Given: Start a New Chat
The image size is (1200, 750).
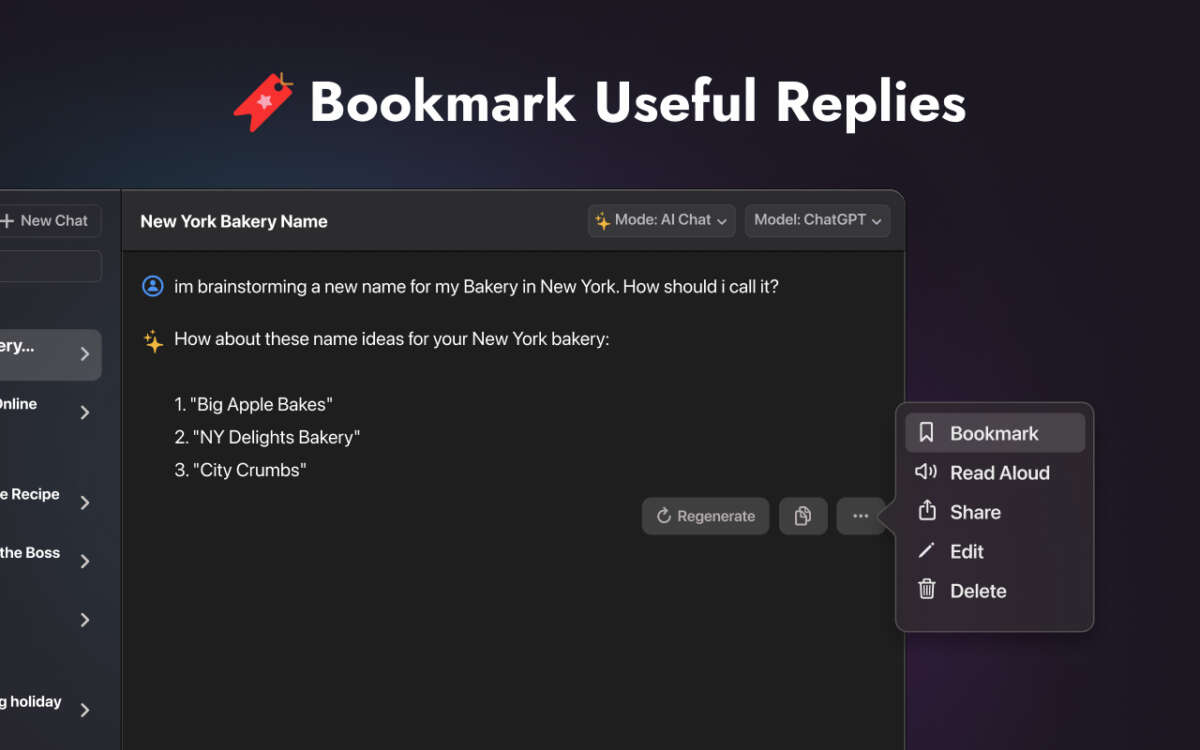Looking at the screenshot, I should click(x=46, y=221).
